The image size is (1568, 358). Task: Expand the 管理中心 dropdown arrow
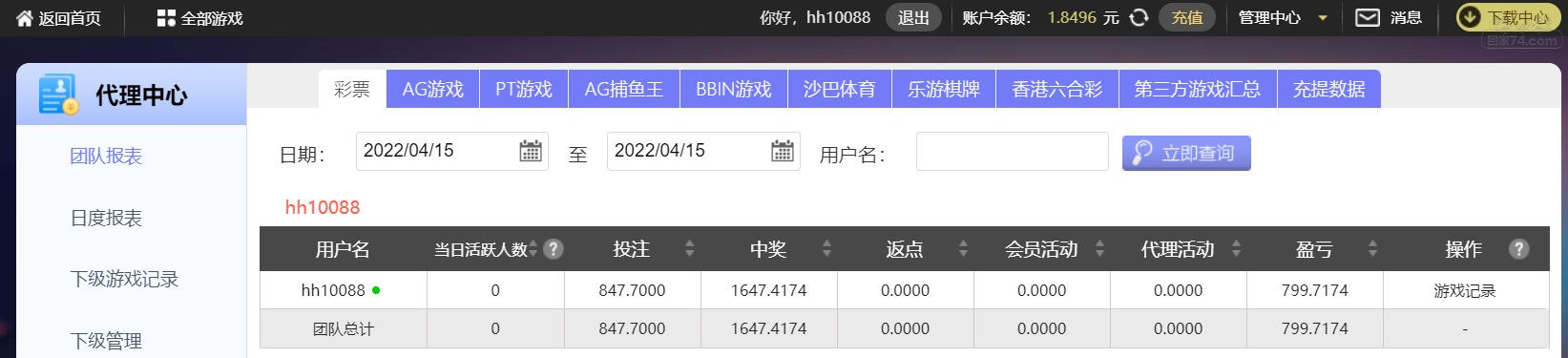coord(1323,18)
